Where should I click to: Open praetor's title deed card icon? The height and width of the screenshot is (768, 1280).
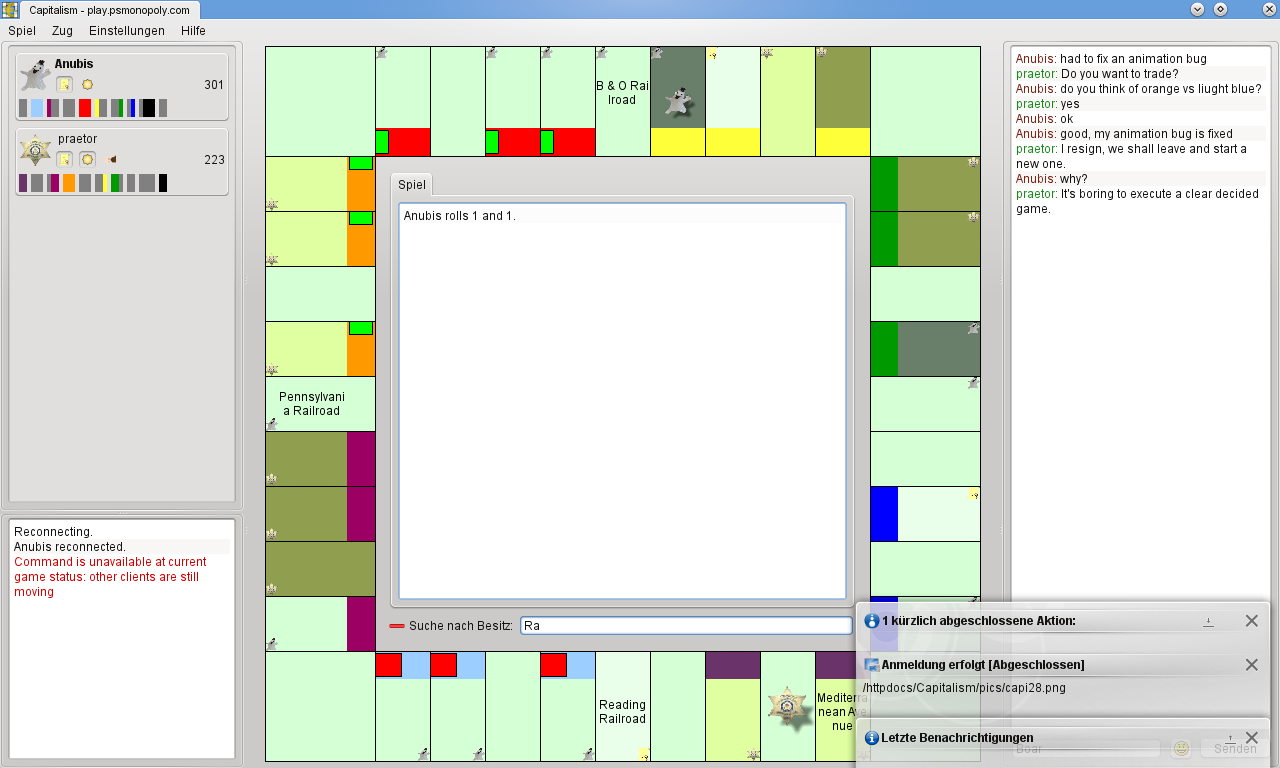pos(64,159)
